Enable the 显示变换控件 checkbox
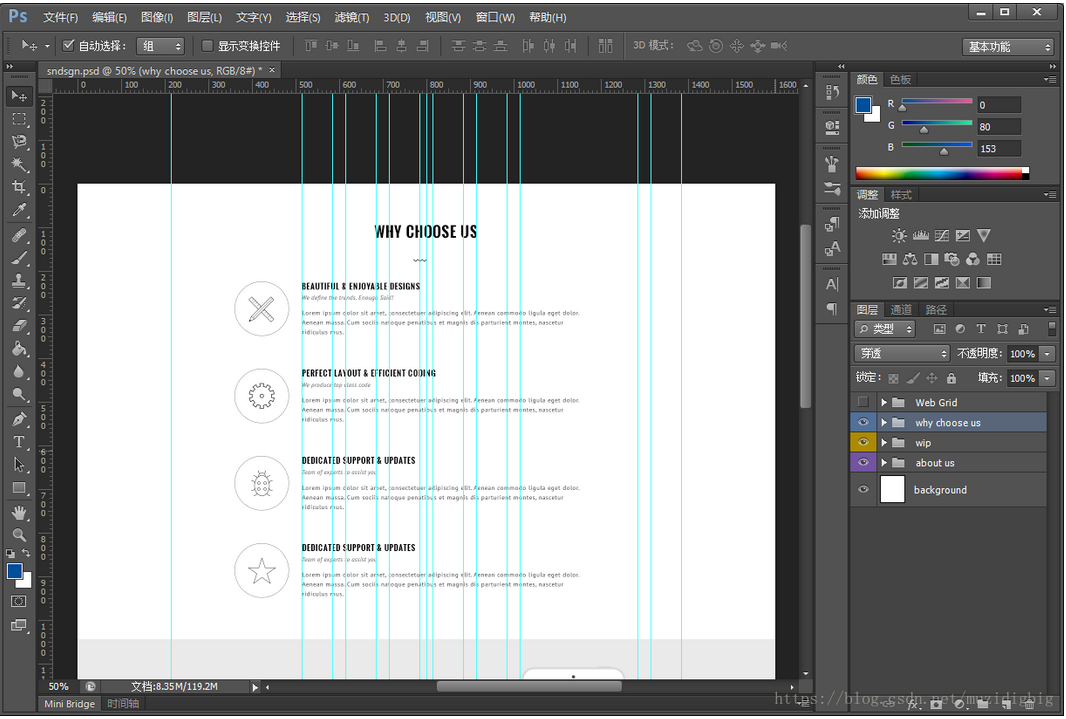1066x719 pixels. coord(208,46)
